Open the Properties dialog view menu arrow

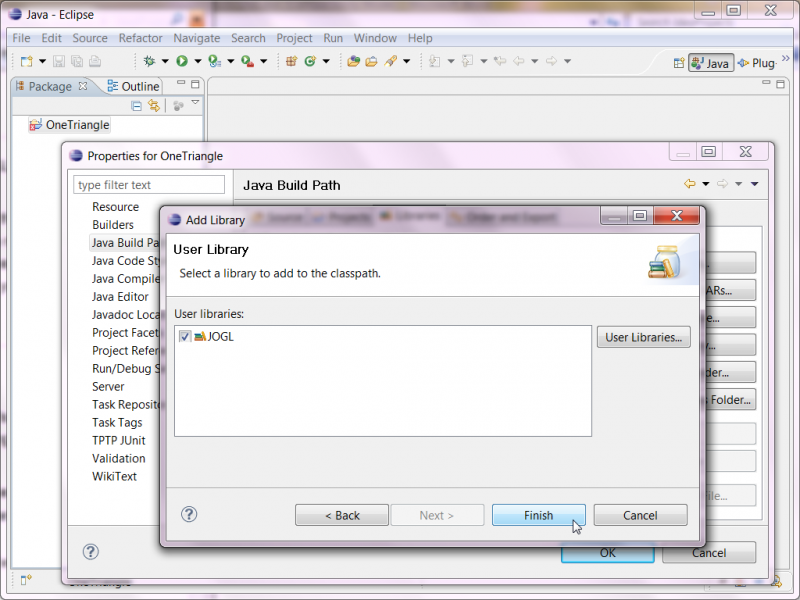coord(754,184)
